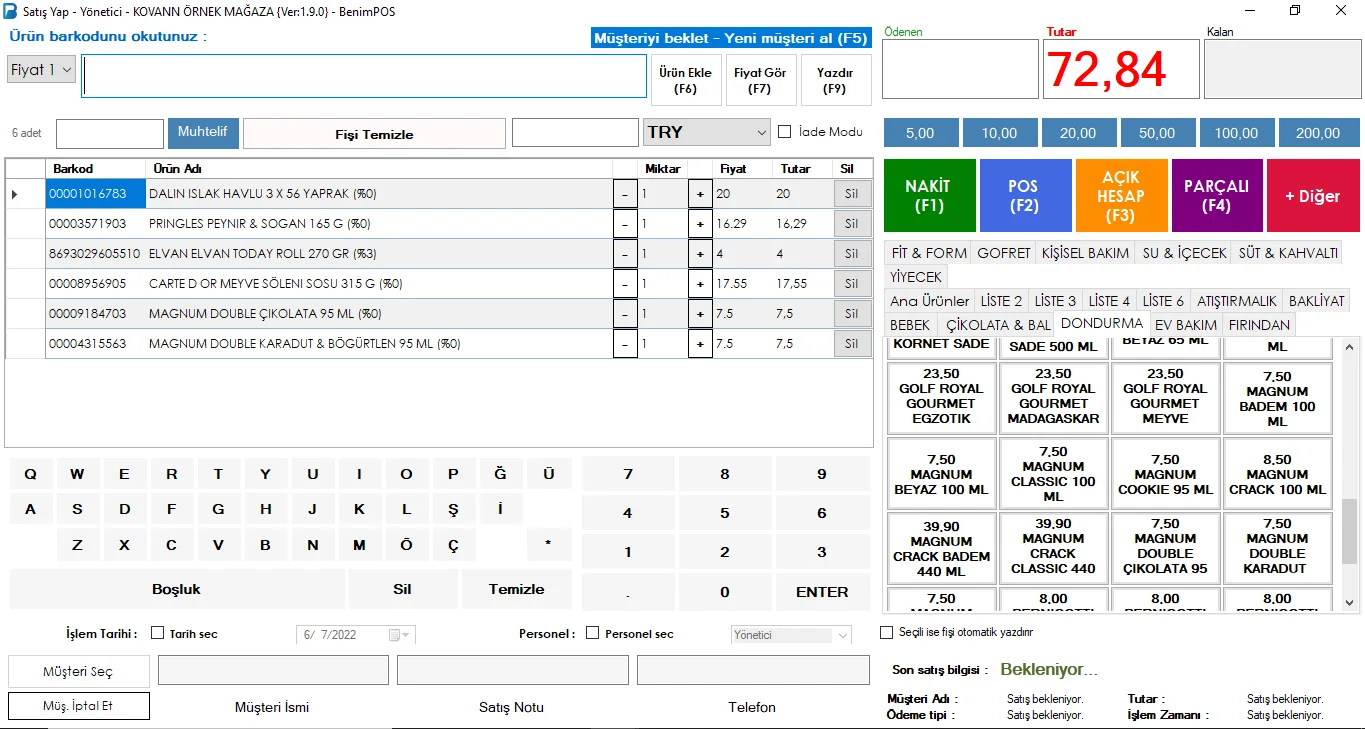Check the Tarih sec box
This screenshot has width=1365, height=729.
(157, 633)
